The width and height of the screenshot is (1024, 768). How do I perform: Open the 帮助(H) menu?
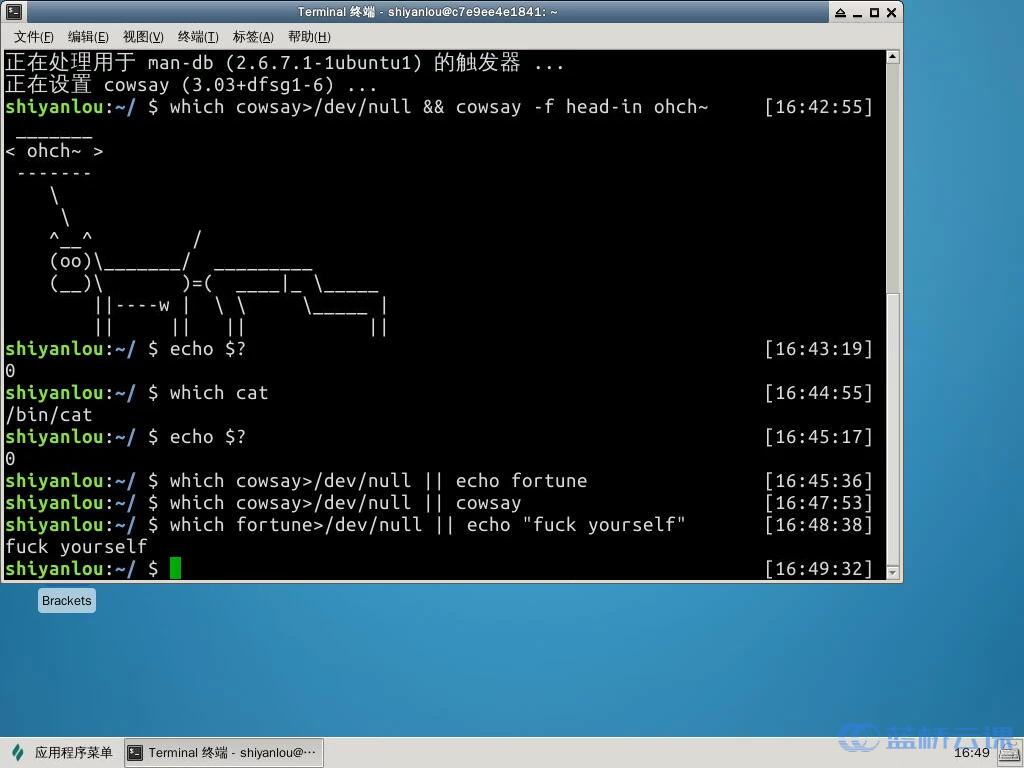click(x=308, y=37)
